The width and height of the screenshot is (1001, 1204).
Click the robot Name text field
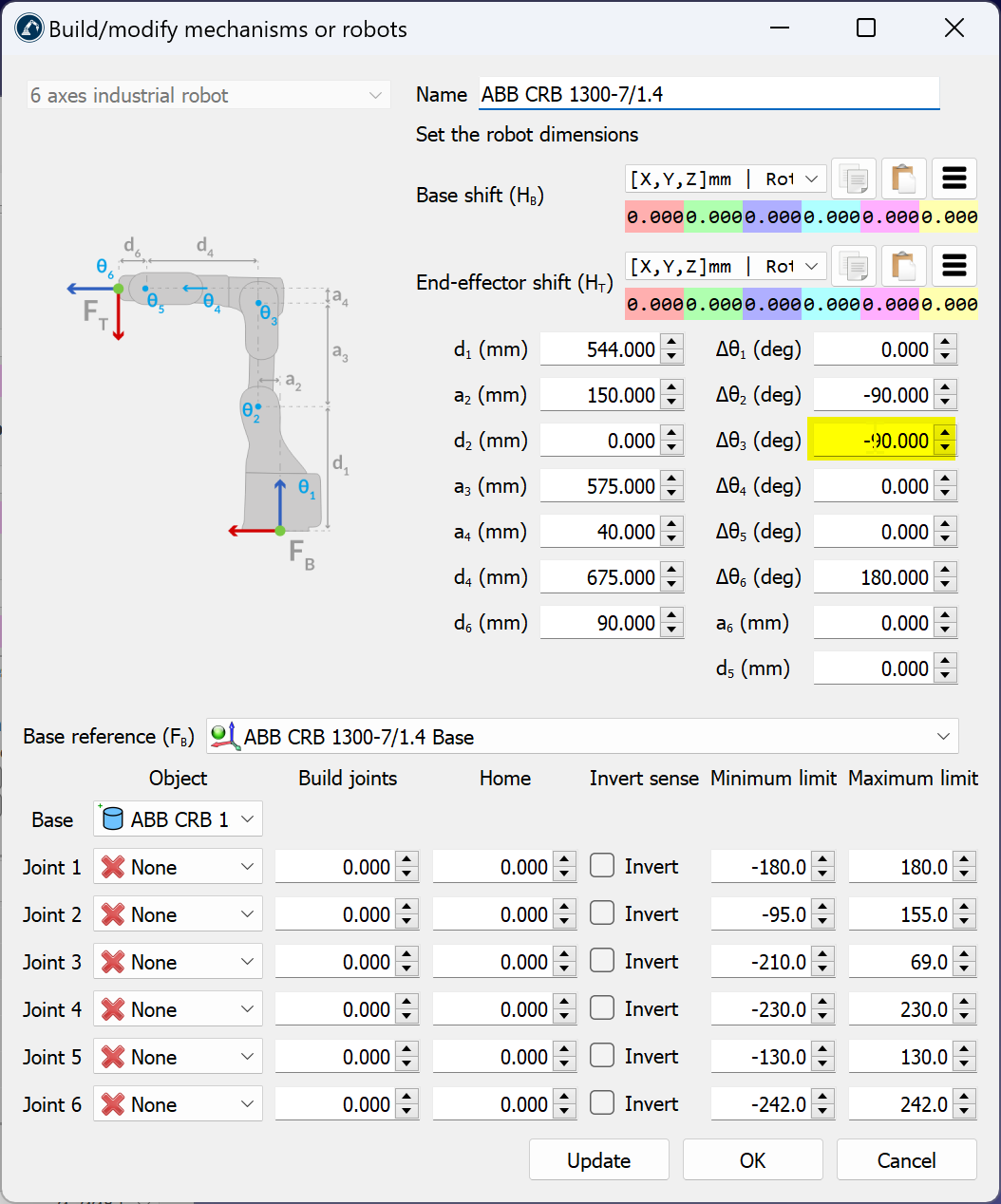click(x=708, y=94)
